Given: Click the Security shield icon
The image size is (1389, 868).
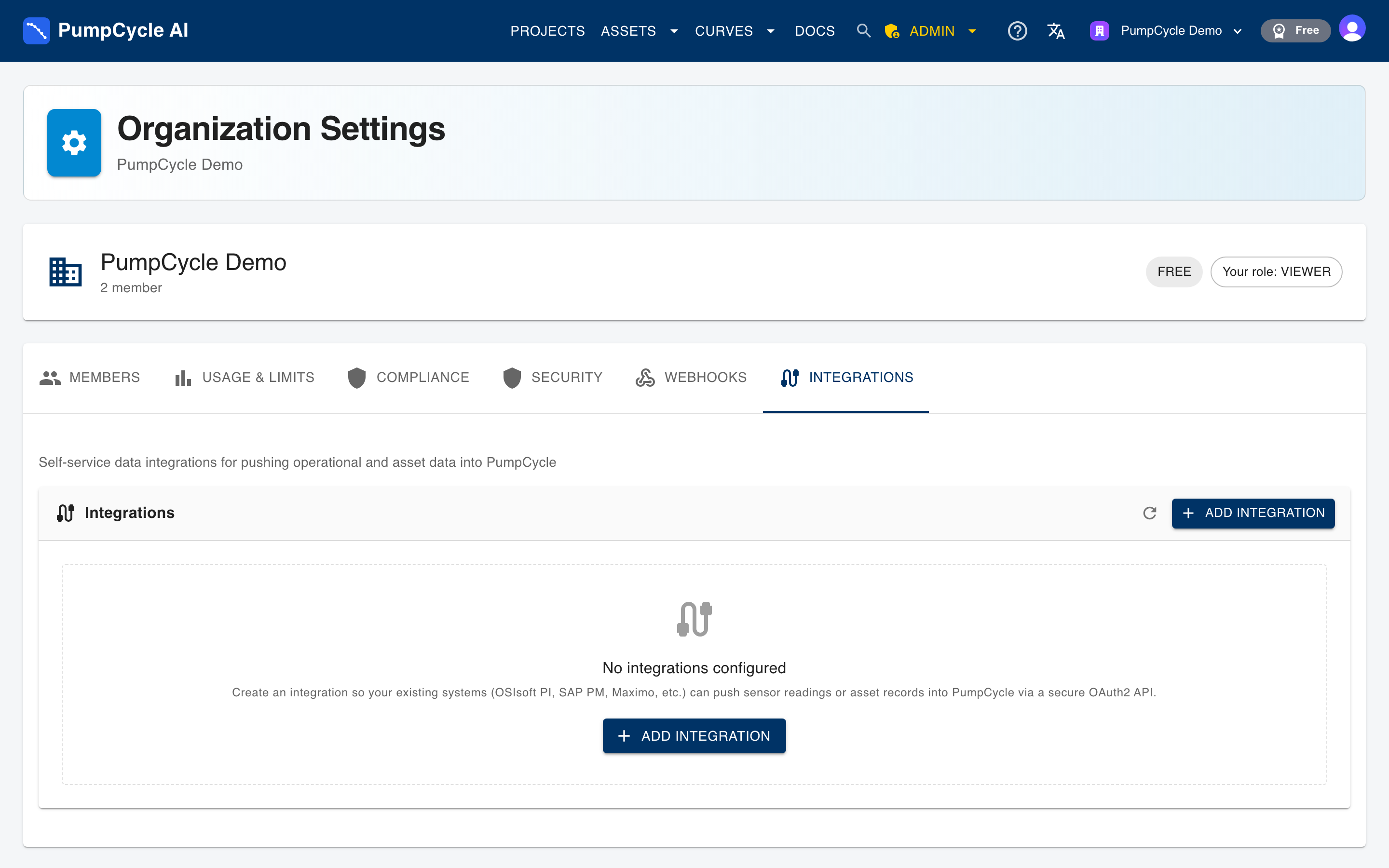Looking at the screenshot, I should coord(512,378).
